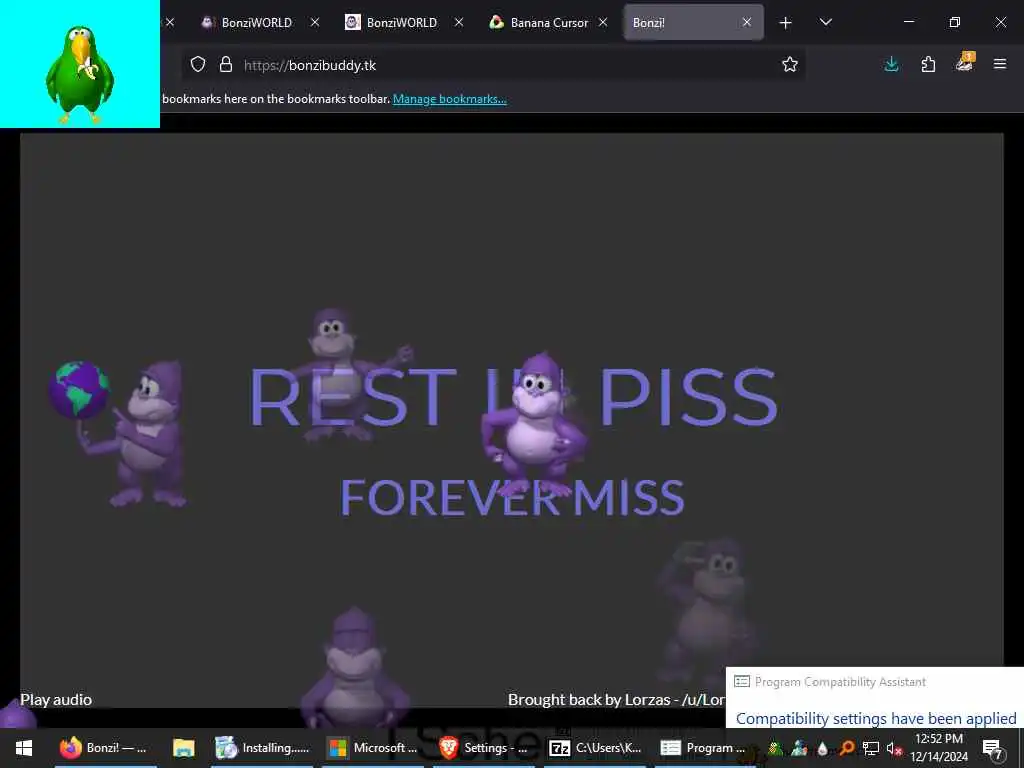
Task: Open File Explorer from the taskbar
Action: click(184, 748)
